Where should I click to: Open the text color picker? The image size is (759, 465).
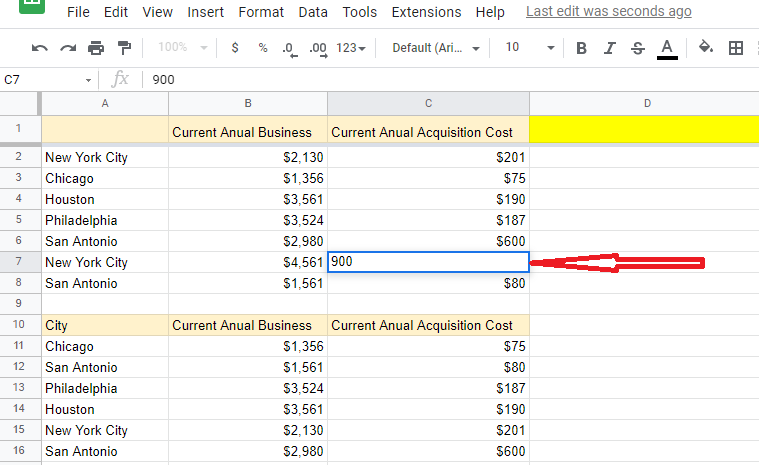[667, 48]
